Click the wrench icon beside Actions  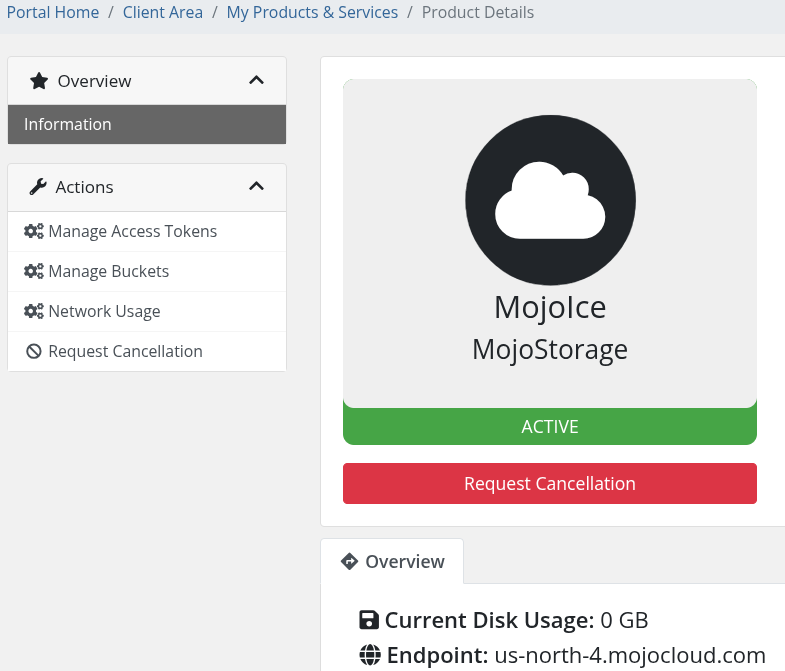click(x=38, y=187)
